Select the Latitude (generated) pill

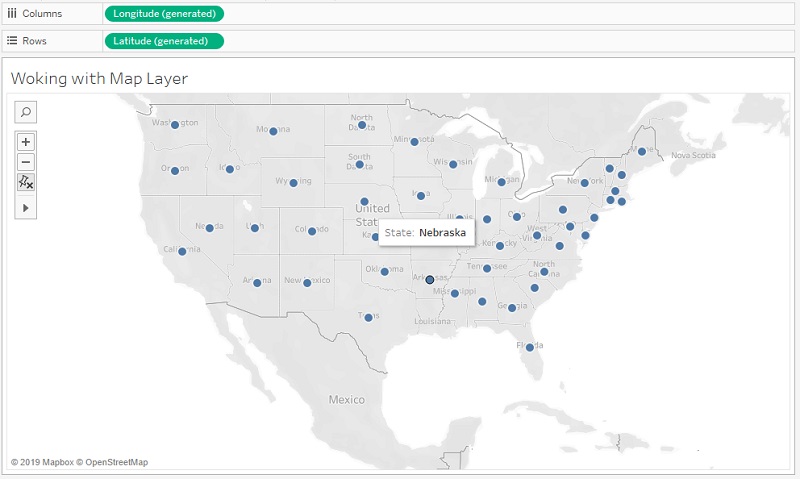click(164, 41)
